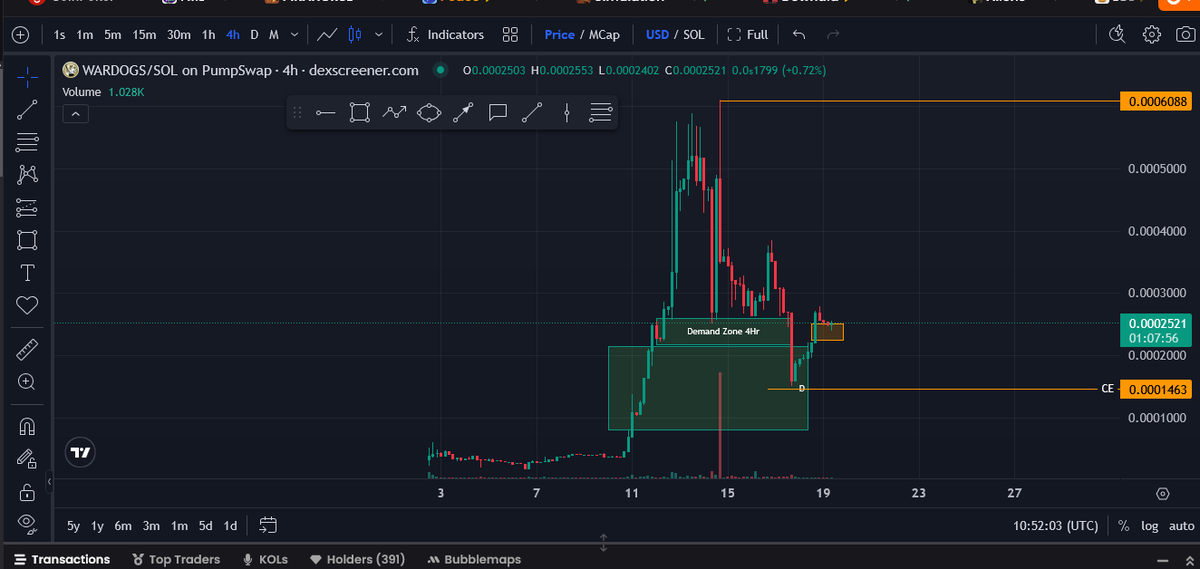
Task: Open chart settings gear
Action: click(1152, 35)
